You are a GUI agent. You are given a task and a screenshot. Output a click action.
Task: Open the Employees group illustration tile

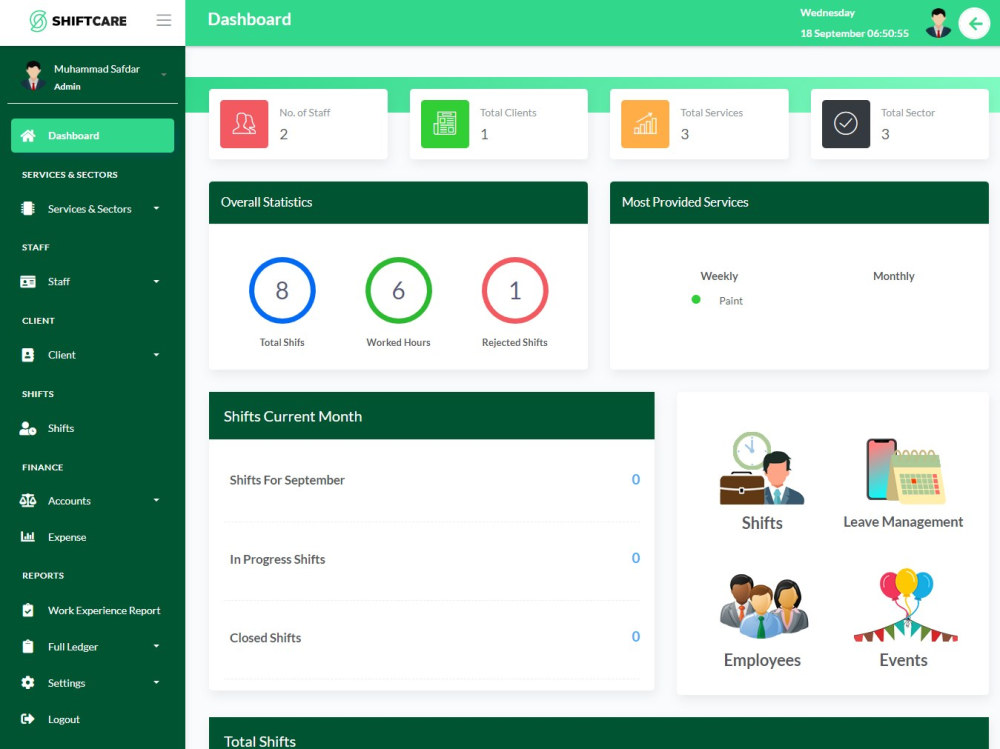763,606
